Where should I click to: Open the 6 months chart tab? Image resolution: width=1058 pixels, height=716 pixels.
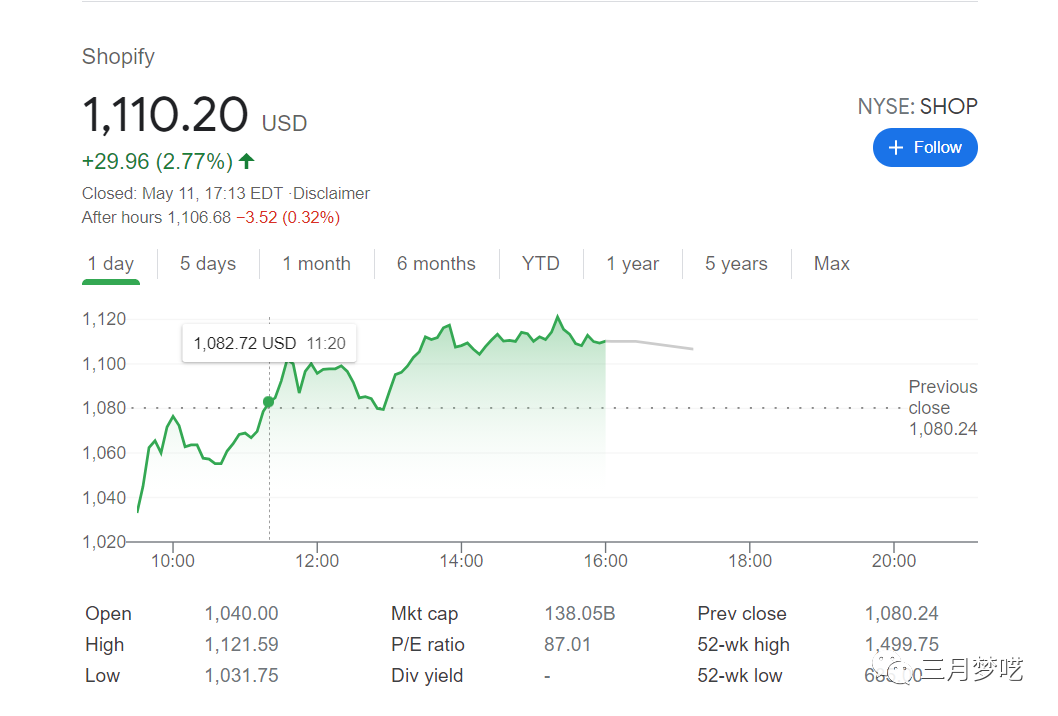436,264
